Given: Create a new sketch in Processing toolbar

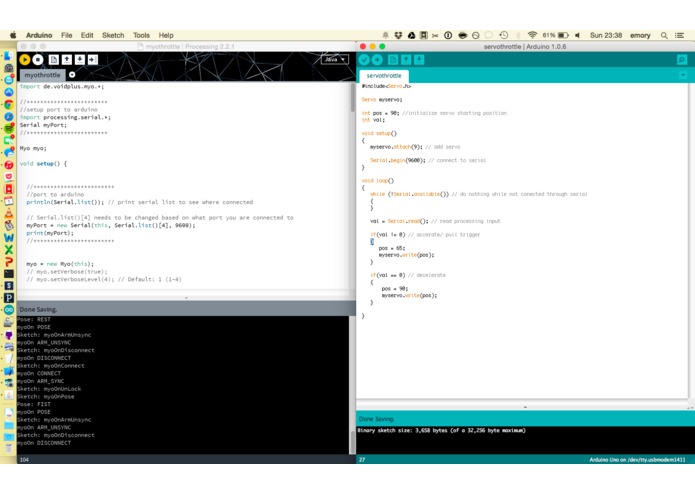Looking at the screenshot, I should [54, 59].
